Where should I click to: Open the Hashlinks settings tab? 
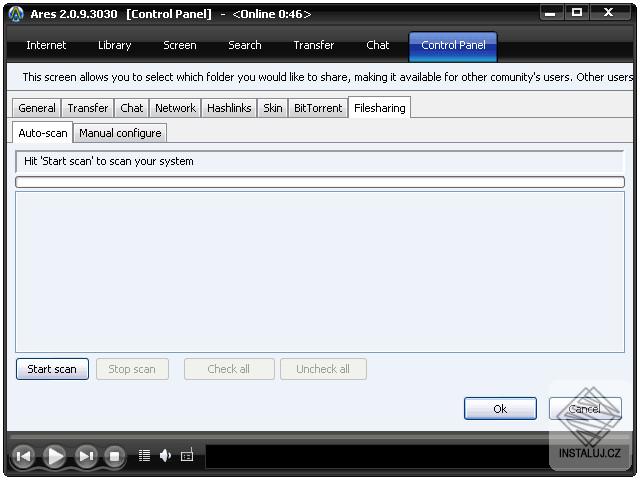229,108
